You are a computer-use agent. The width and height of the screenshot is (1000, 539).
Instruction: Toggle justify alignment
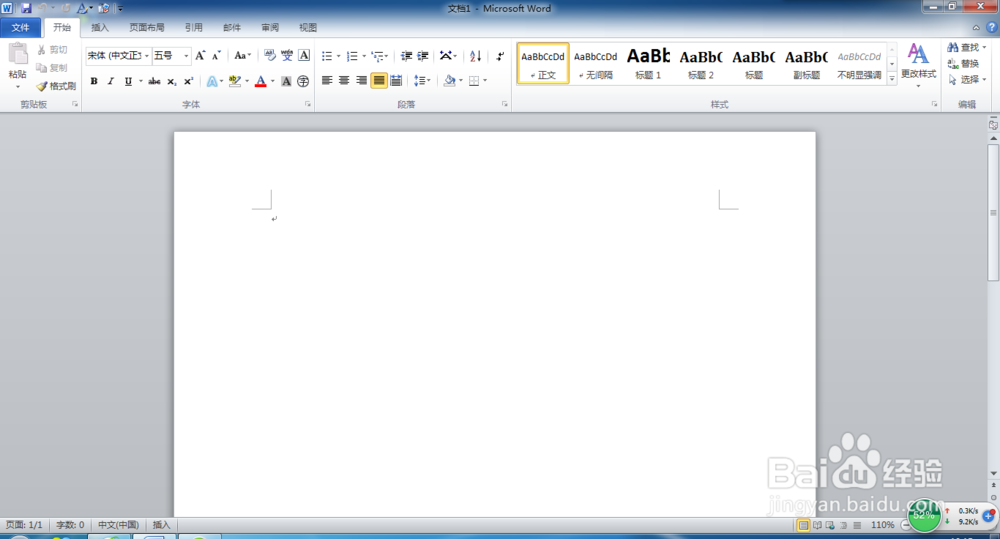coord(379,80)
